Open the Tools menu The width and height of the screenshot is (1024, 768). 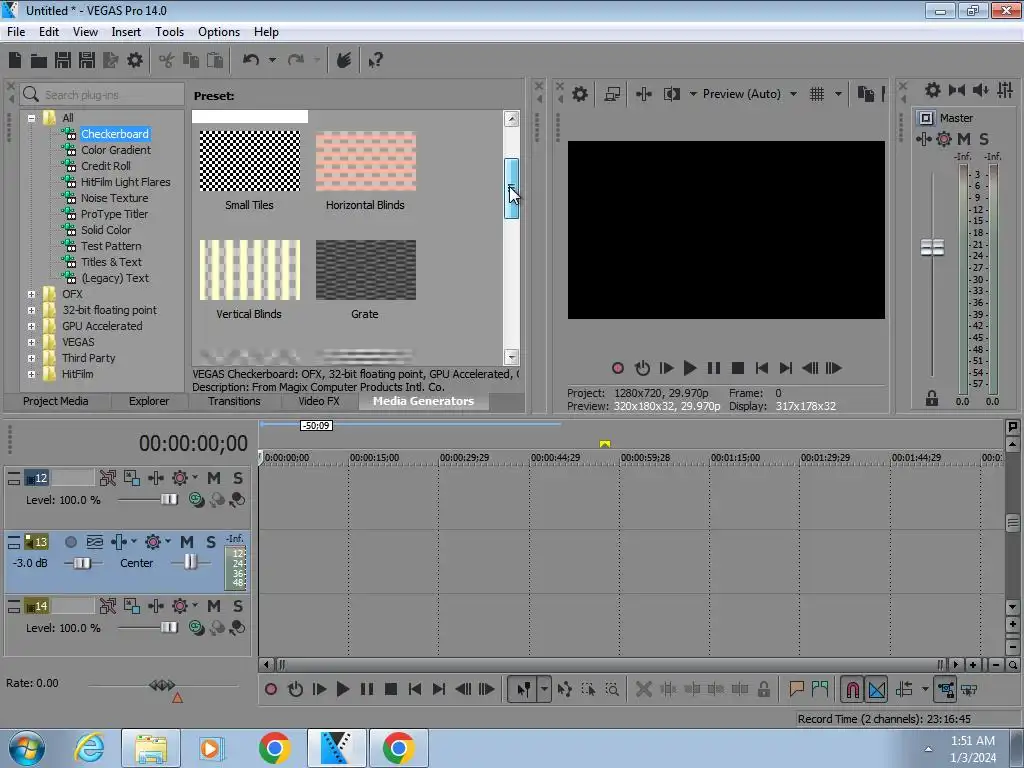[169, 32]
